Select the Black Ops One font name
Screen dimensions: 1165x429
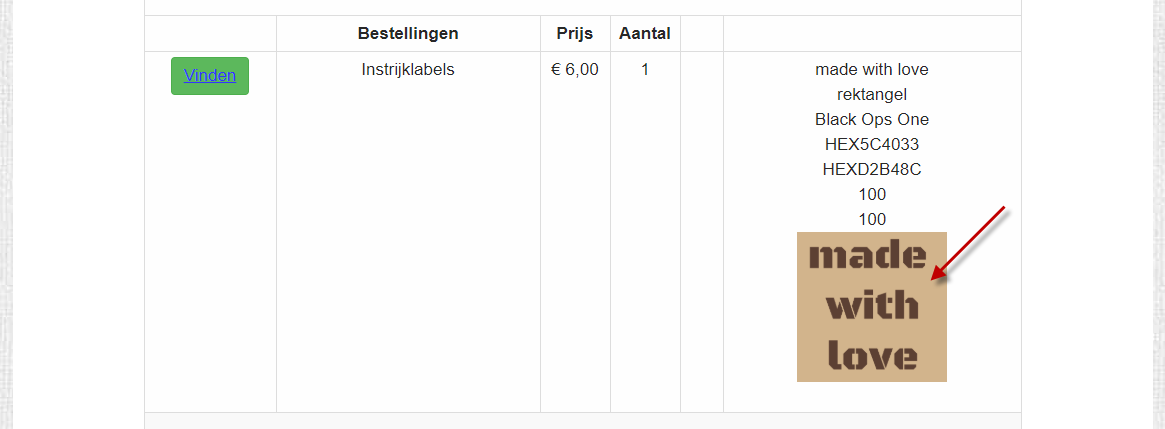tap(872, 120)
